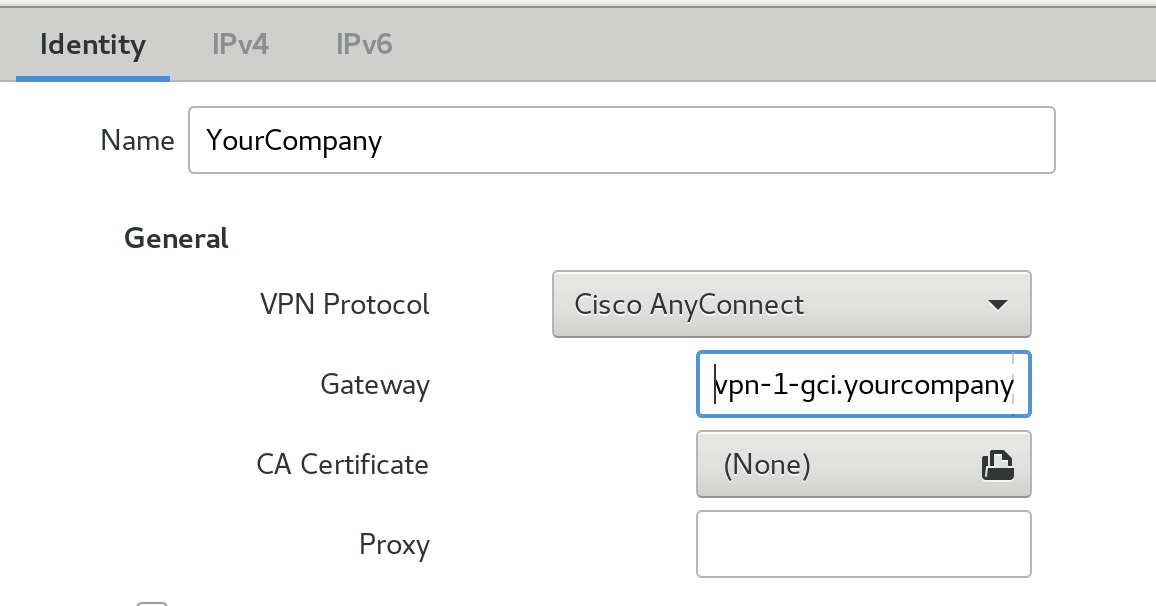Image resolution: width=1156 pixels, height=606 pixels.
Task: Click the General section heading
Action: coord(176,238)
